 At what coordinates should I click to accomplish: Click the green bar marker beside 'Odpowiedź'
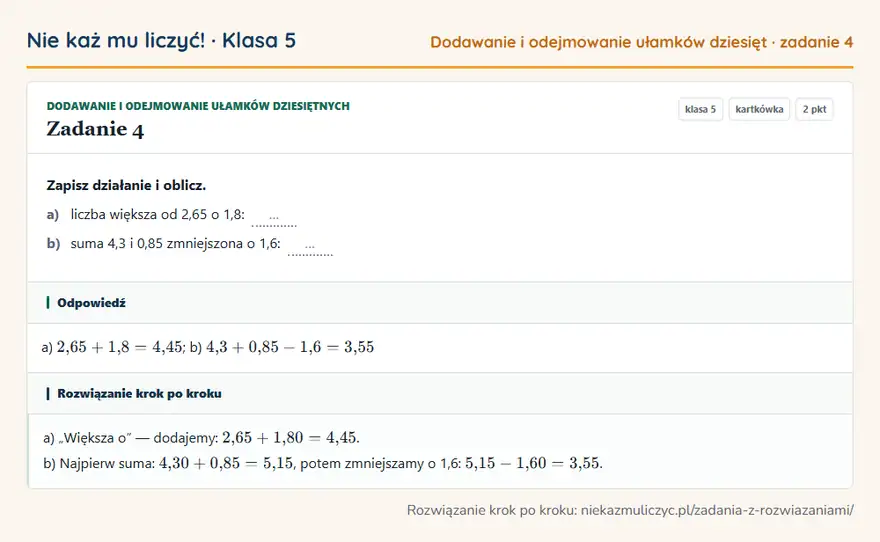48,303
